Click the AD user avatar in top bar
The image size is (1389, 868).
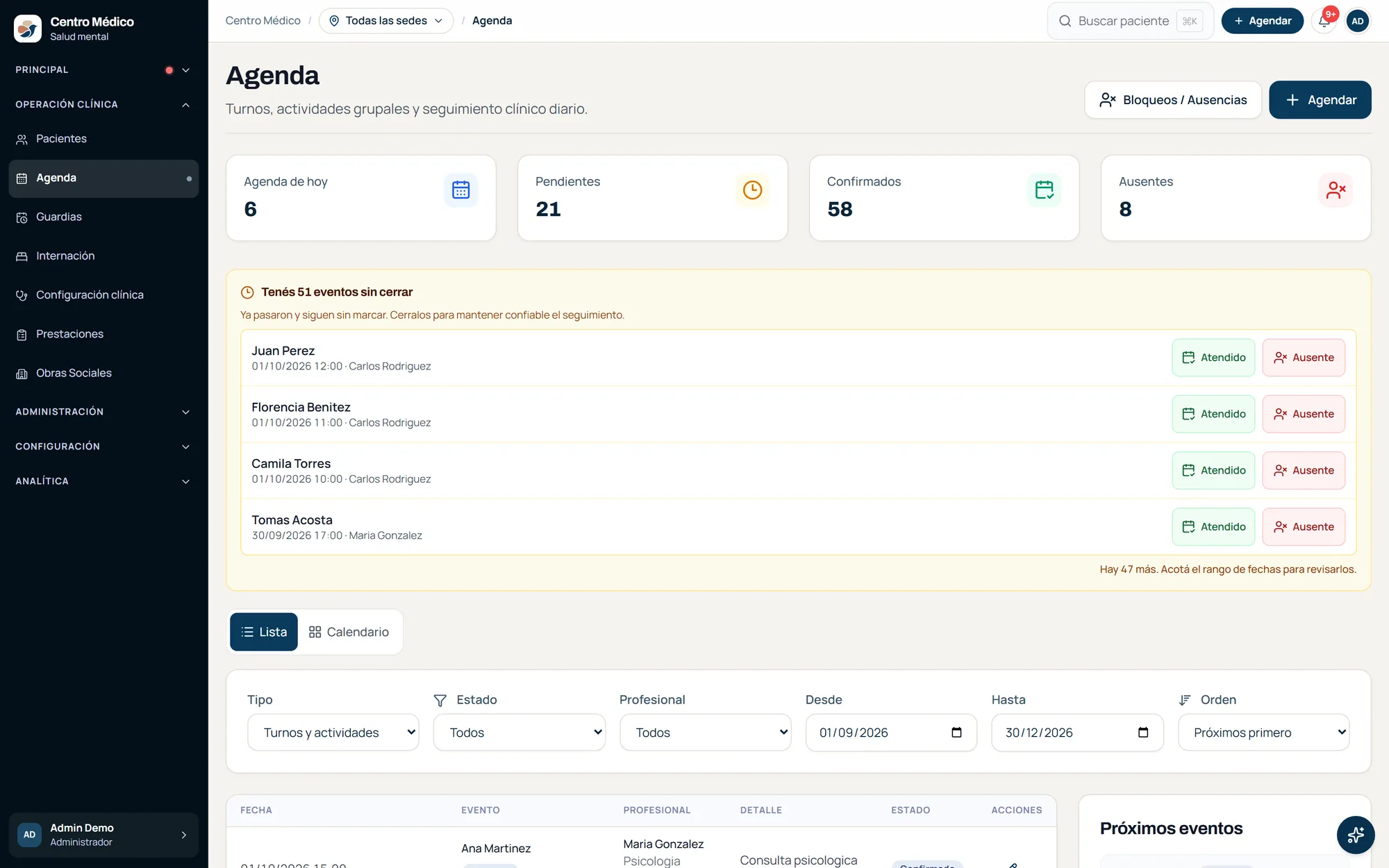pos(1358,21)
